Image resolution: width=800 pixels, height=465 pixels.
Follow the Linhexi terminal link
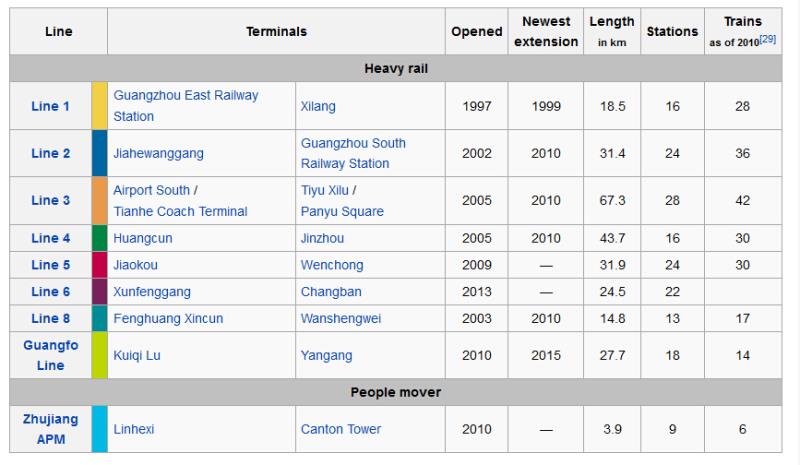point(134,429)
